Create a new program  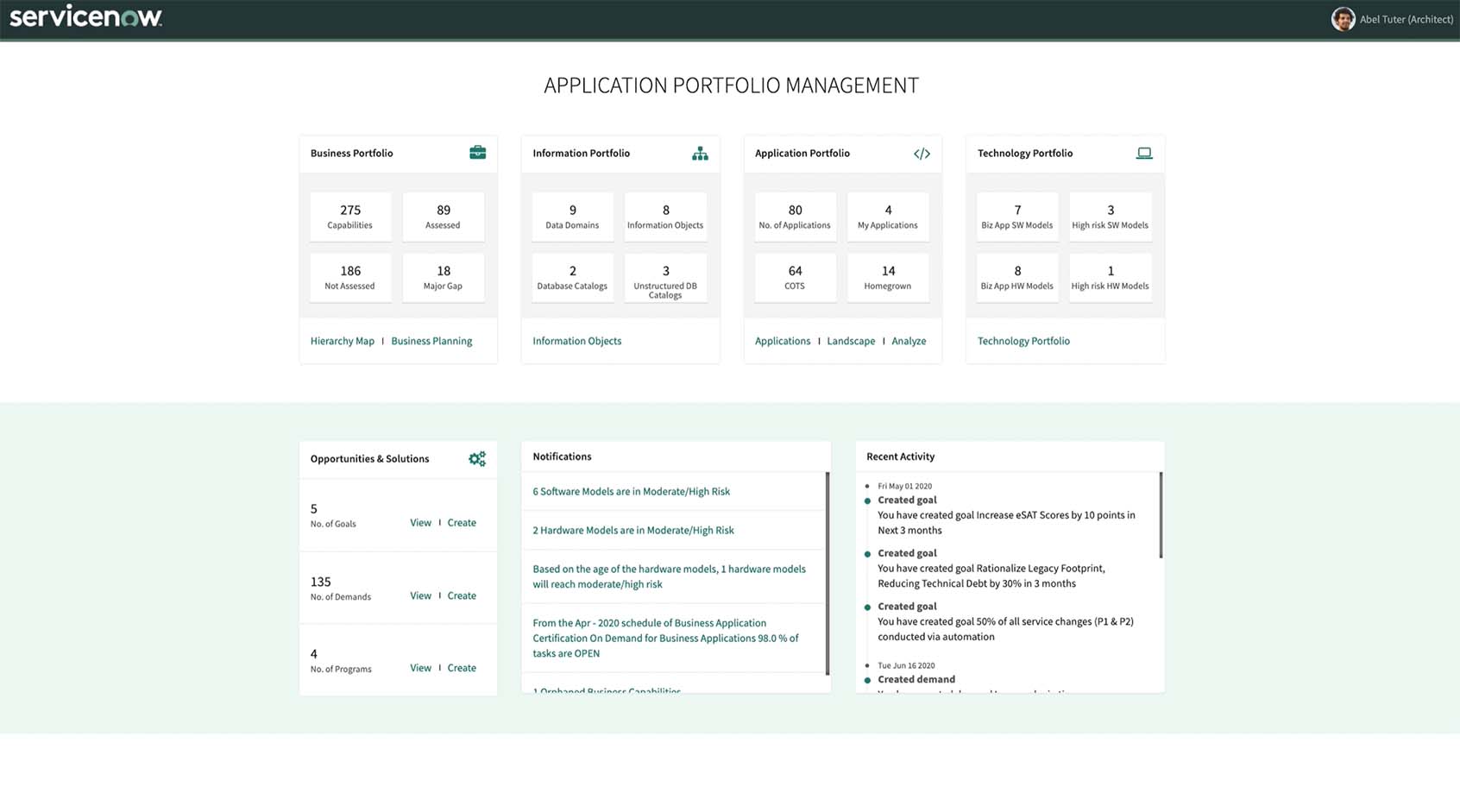(462, 668)
